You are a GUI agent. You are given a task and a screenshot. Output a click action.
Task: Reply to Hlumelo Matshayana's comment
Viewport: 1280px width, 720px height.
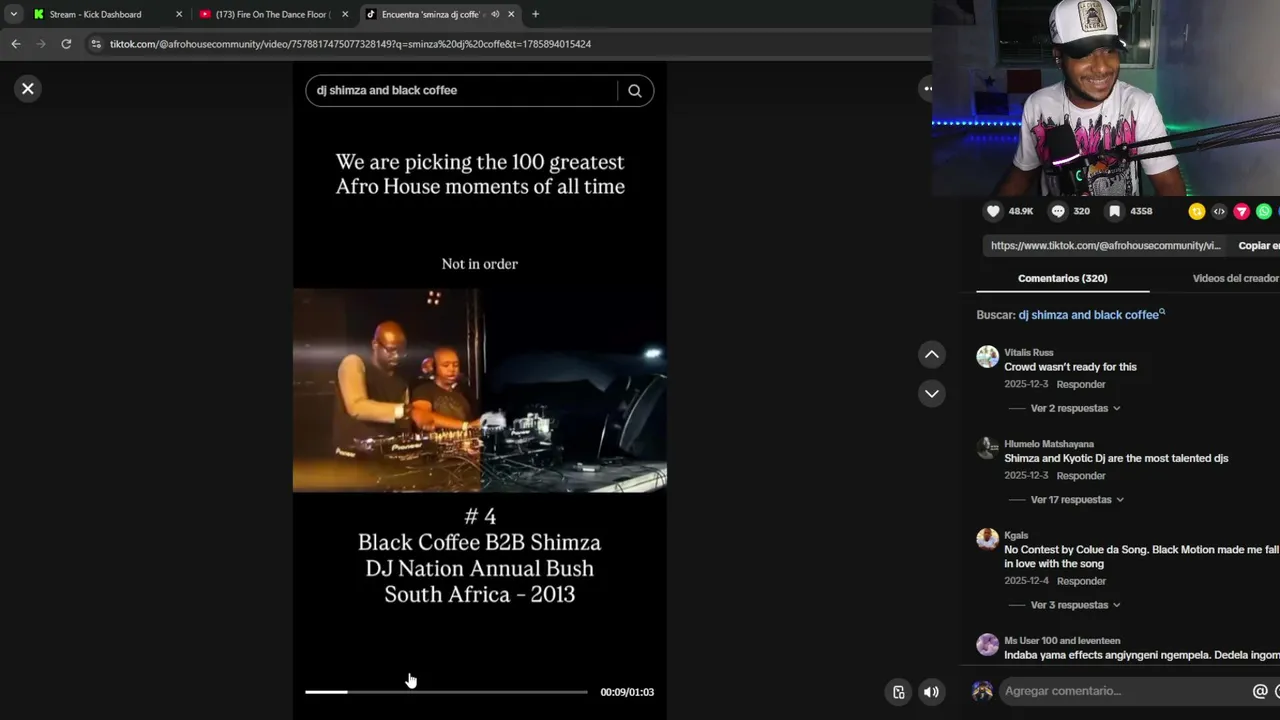point(1081,476)
